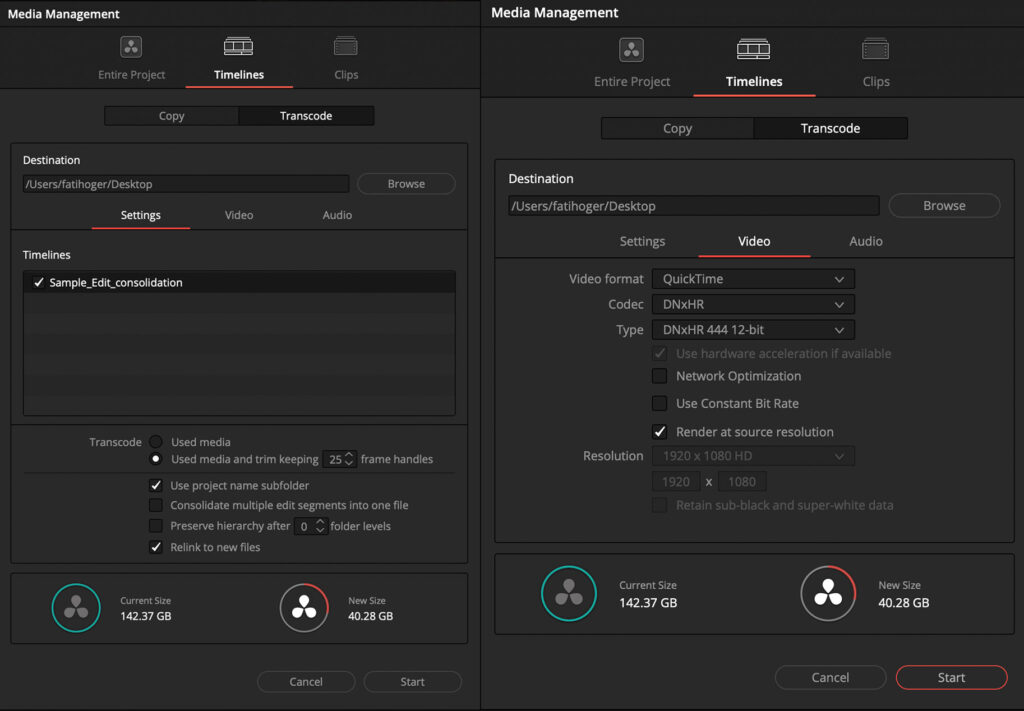The height and width of the screenshot is (711, 1024).
Task: Click 'Use hardware acceleration if available' checkbox
Action: [660, 353]
